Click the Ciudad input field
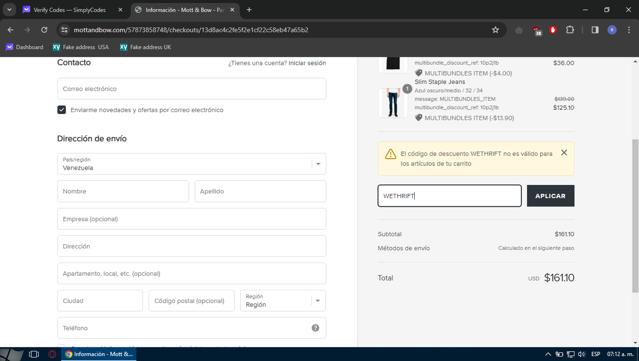Screen dimensions: 639x361 [100, 301]
